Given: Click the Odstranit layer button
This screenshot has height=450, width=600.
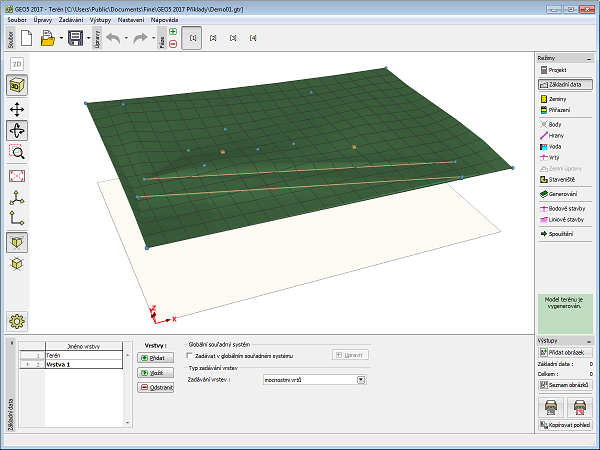Looking at the screenshot, I should click(x=153, y=386).
